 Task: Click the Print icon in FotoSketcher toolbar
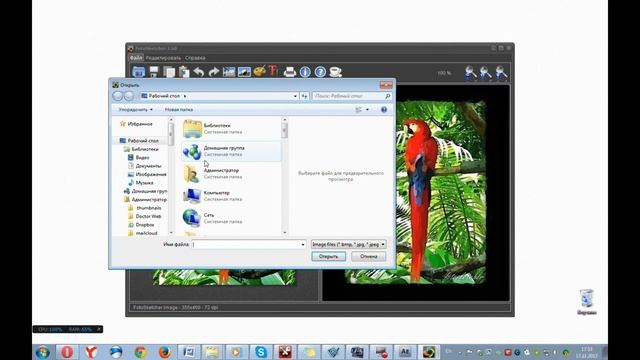click(x=290, y=72)
